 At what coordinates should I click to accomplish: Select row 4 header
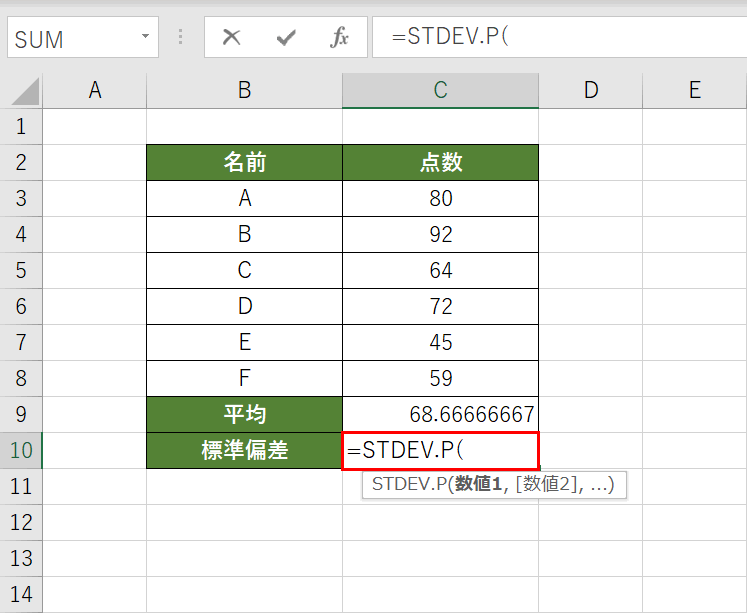pyautogui.click(x=21, y=235)
